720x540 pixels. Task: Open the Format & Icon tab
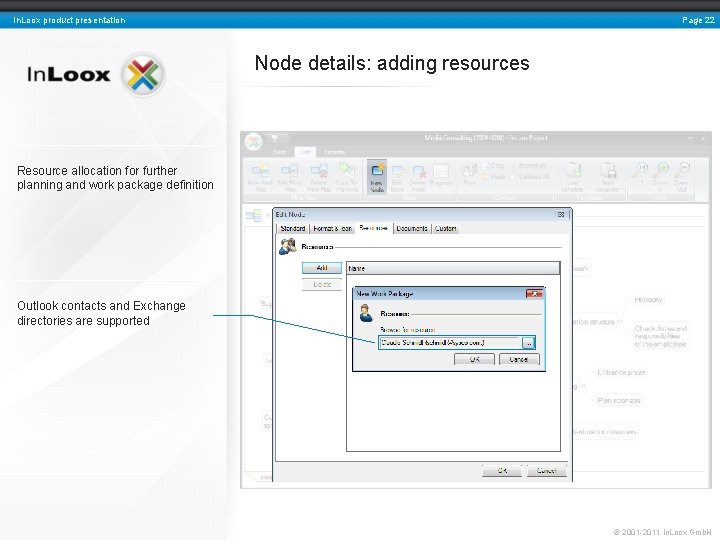(333, 228)
